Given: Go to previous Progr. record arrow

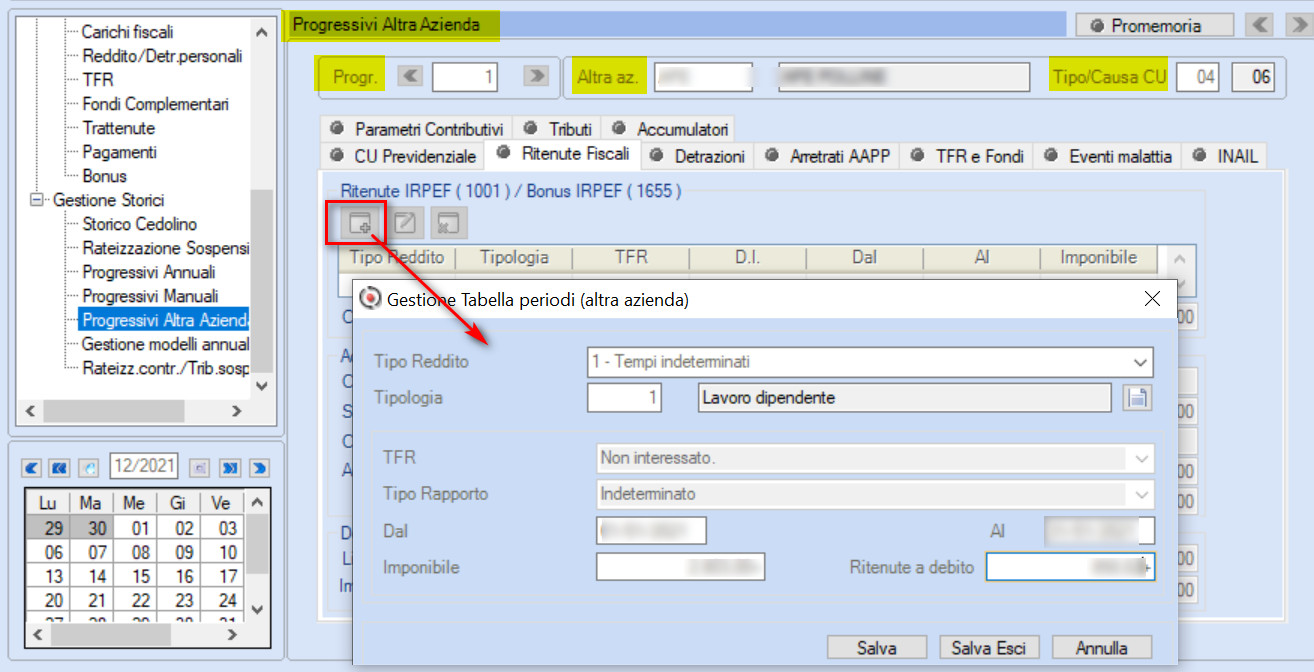Looking at the screenshot, I should click(x=411, y=77).
